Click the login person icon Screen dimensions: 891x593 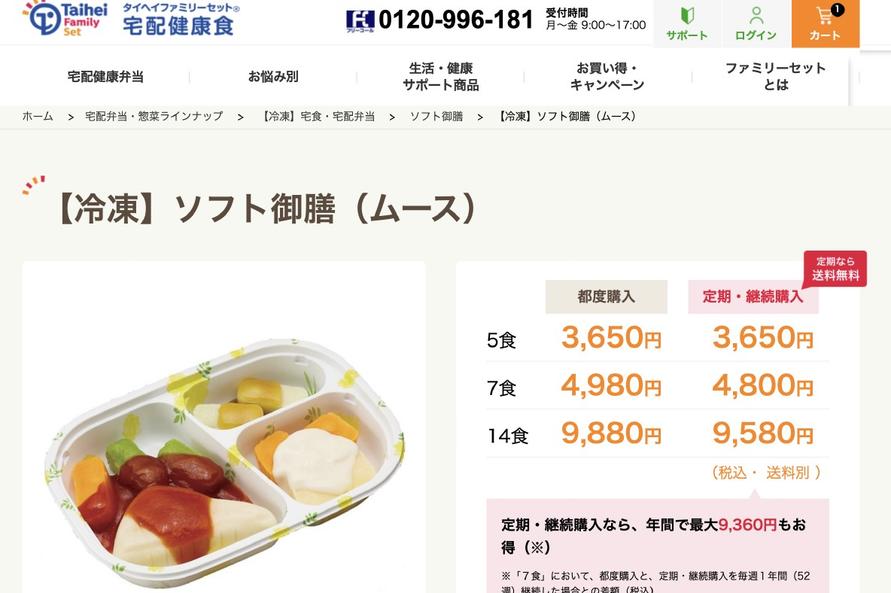click(x=756, y=16)
